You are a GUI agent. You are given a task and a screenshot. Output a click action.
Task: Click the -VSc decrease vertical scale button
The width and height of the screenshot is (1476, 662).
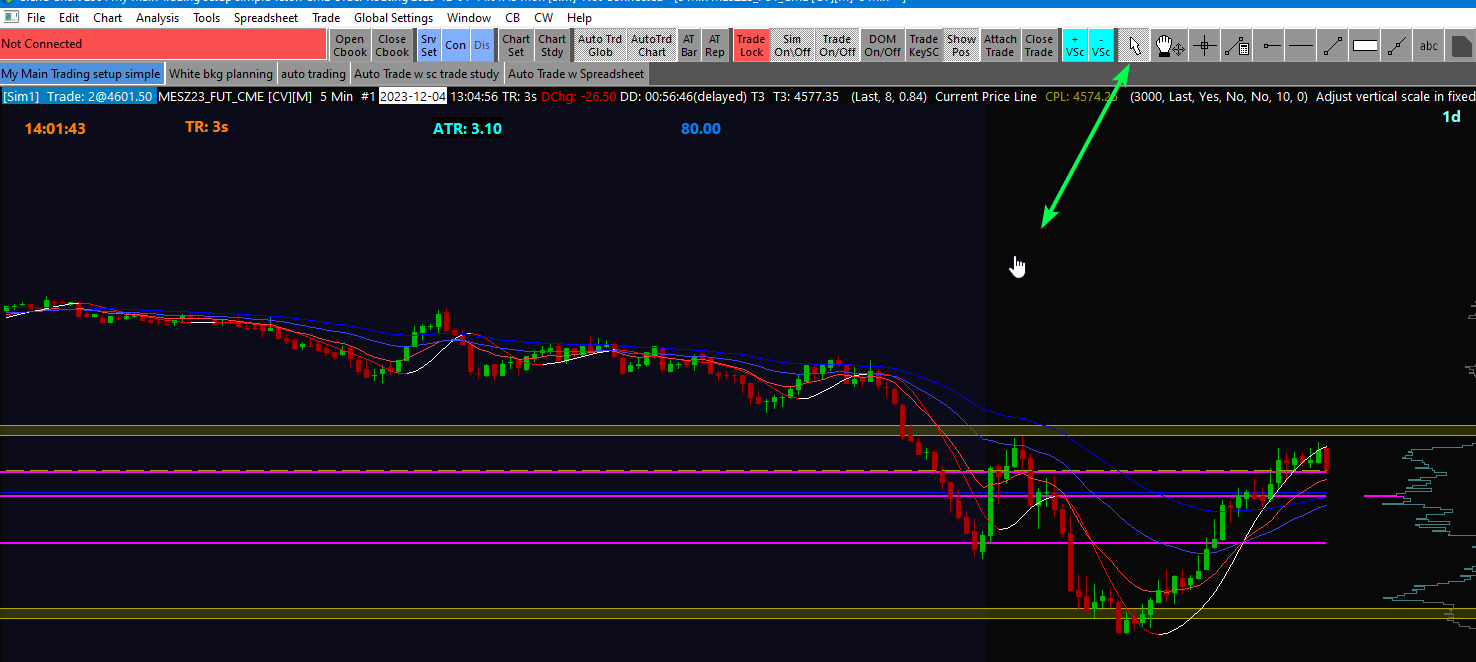tap(1101, 45)
